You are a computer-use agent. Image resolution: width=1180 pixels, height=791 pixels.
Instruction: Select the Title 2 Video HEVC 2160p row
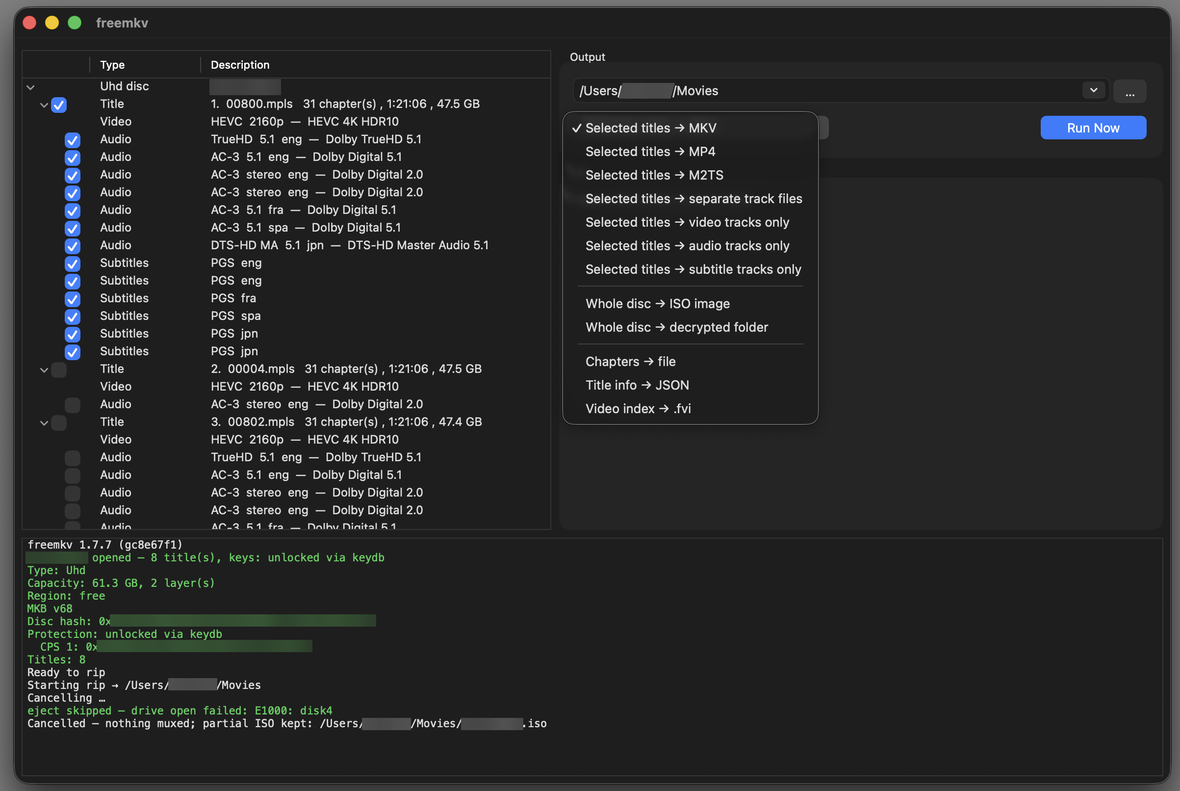coord(286,387)
